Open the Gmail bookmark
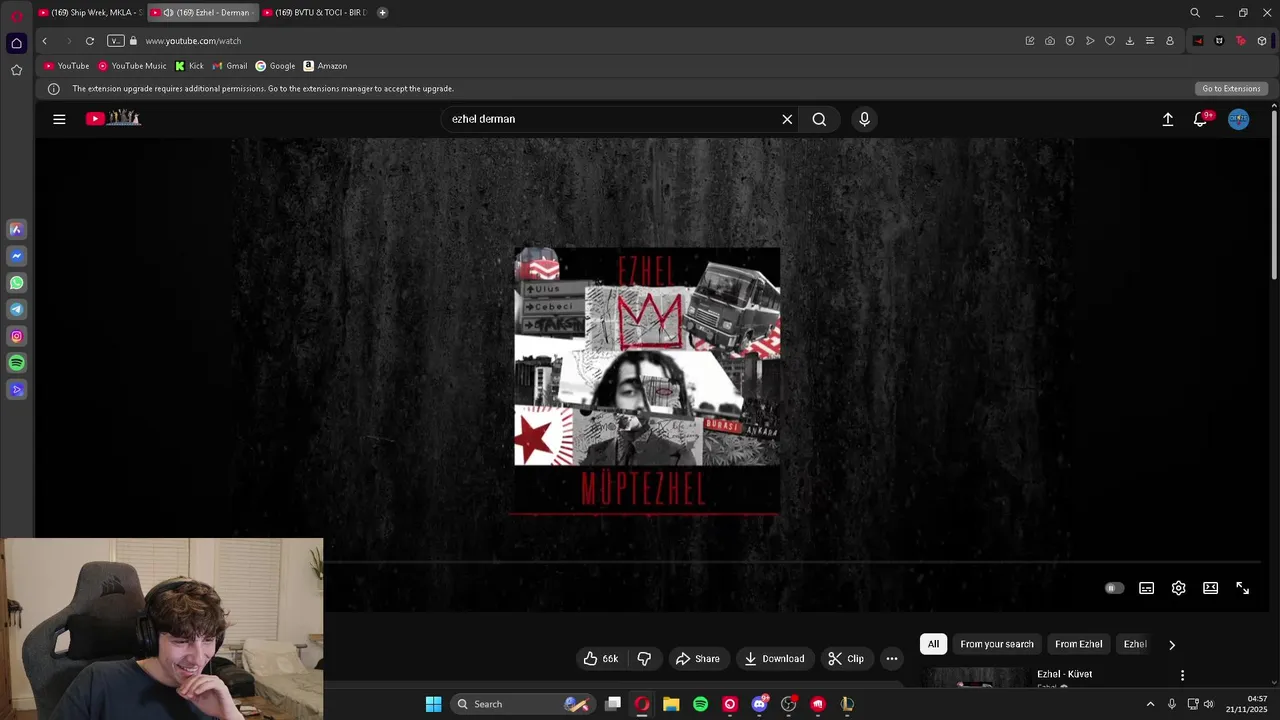Viewport: 1280px width, 720px height. coord(230,66)
